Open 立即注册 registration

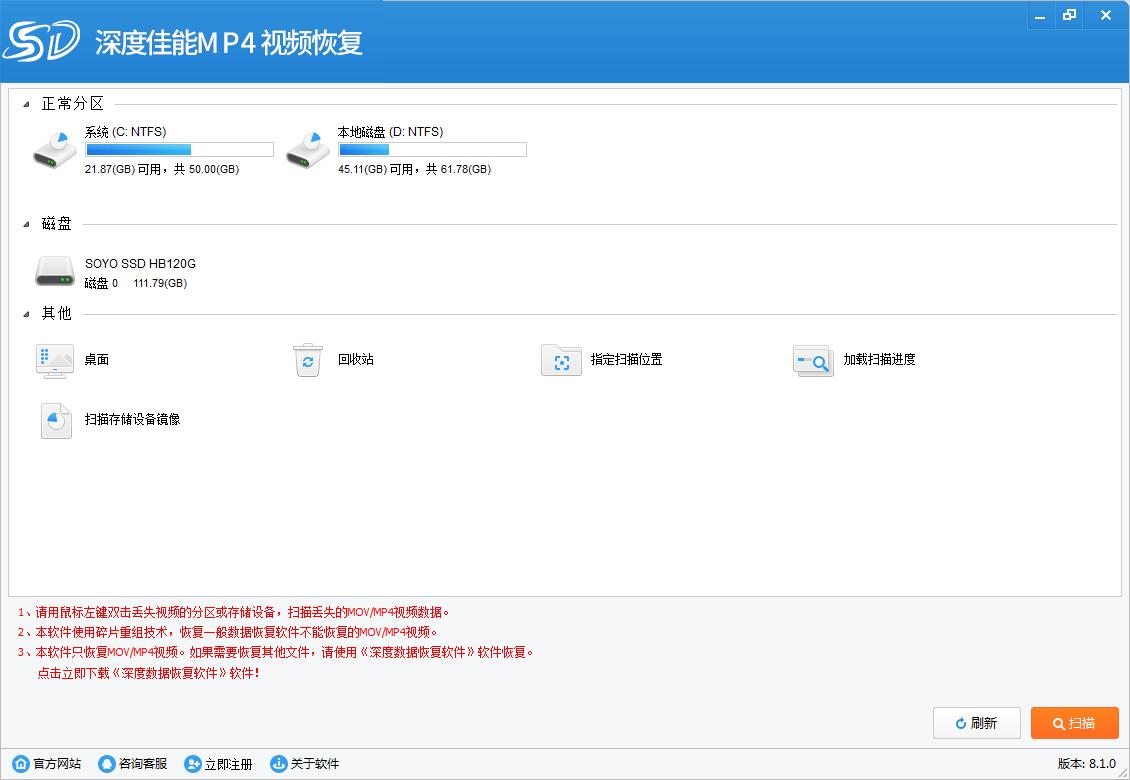pyautogui.click(x=219, y=764)
